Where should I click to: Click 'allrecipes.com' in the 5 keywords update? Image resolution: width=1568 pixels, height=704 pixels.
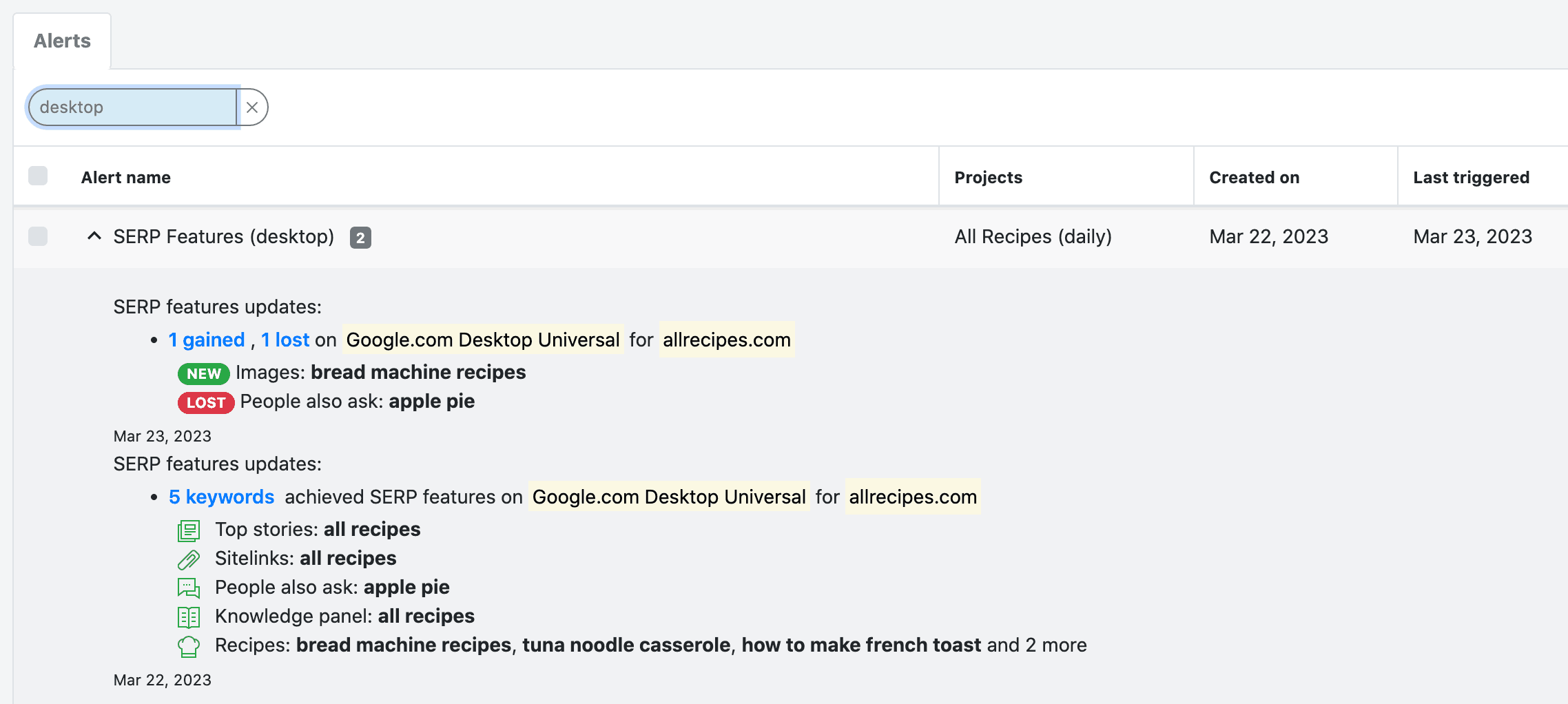pos(913,497)
